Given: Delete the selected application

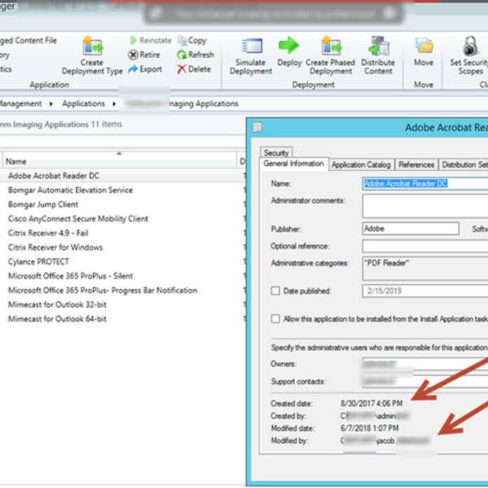Looking at the screenshot, I should [x=194, y=69].
